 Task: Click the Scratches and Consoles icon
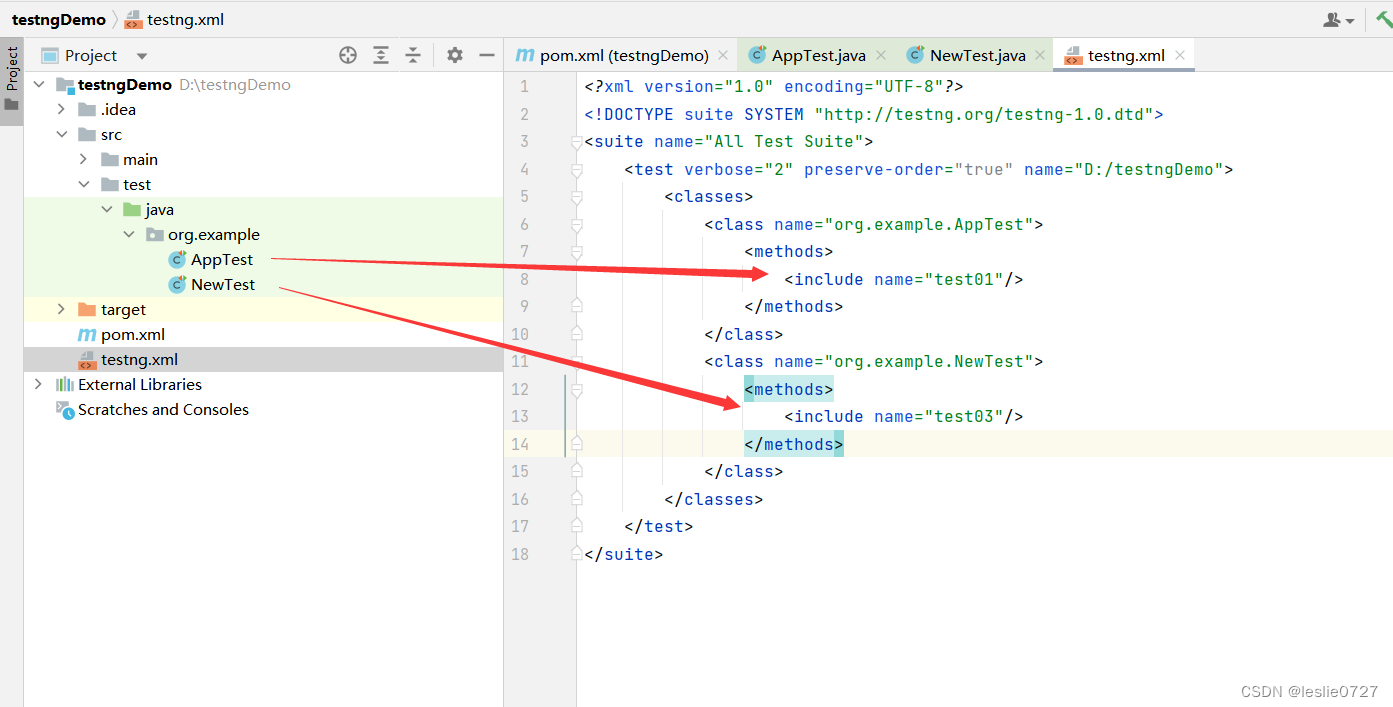pos(65,410)
